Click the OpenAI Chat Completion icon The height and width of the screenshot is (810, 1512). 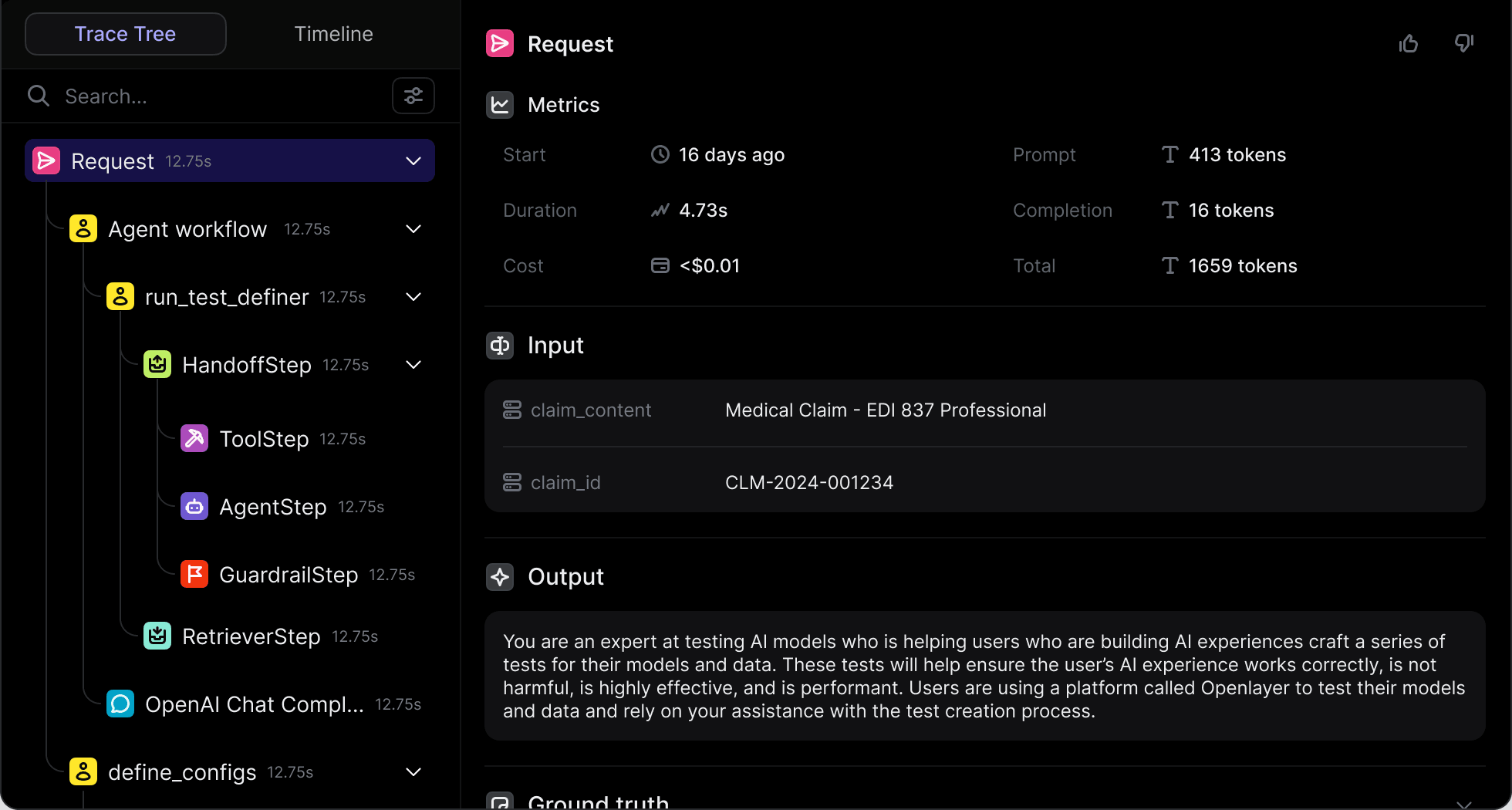coord(120,704)
